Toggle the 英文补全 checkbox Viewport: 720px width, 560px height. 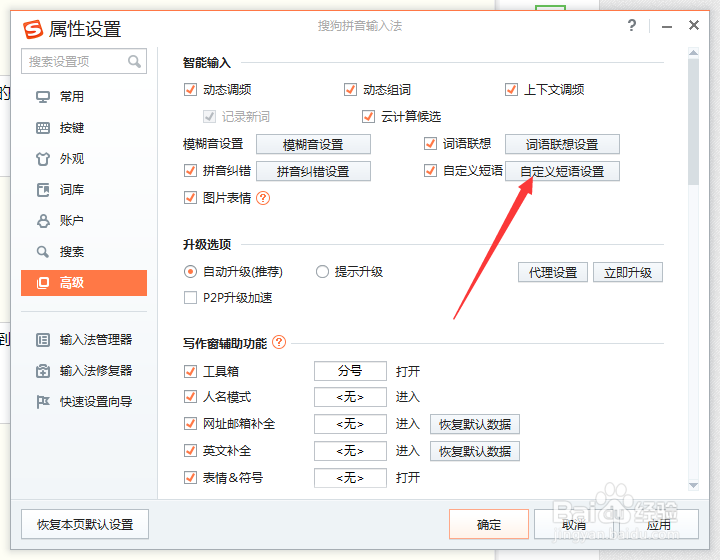190,451
